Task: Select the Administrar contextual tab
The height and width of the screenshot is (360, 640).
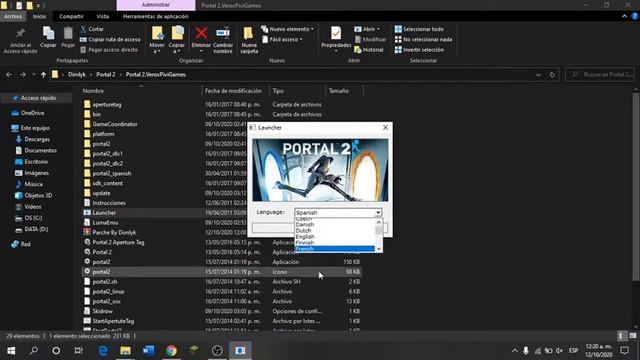Action: [x=156, y=5]
